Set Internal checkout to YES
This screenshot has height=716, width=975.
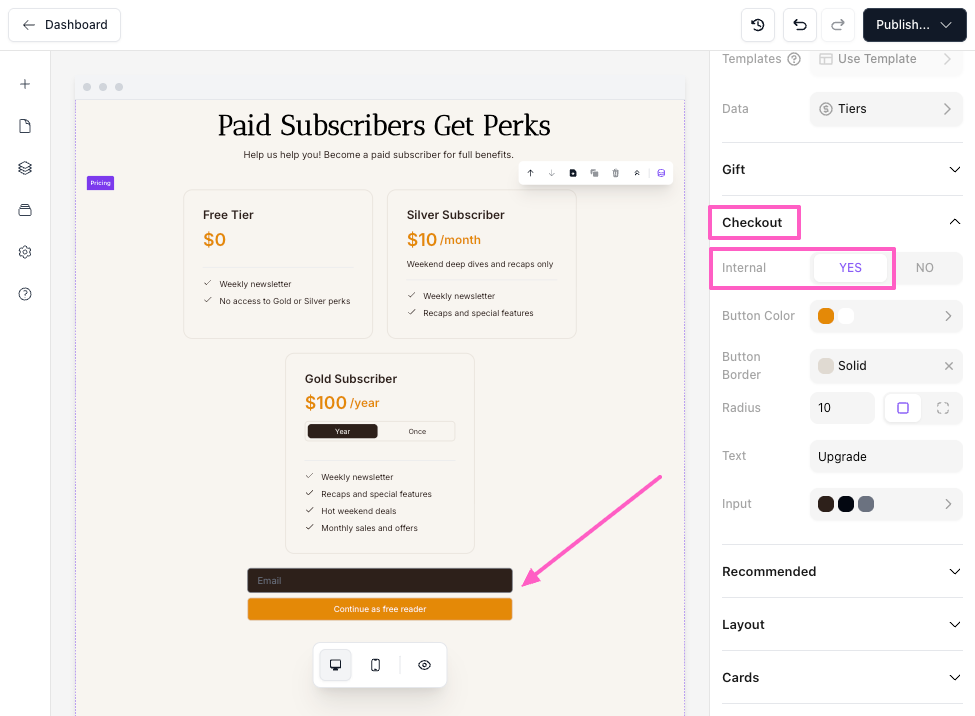tap(850, 268)
